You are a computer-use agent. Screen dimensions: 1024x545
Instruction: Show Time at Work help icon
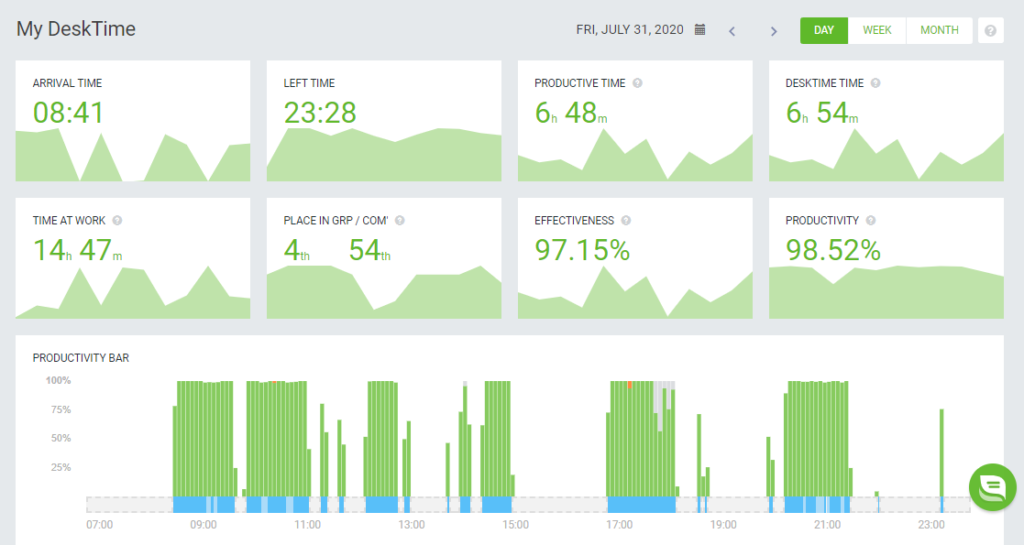pyautogui.click(x=118, y=221)
